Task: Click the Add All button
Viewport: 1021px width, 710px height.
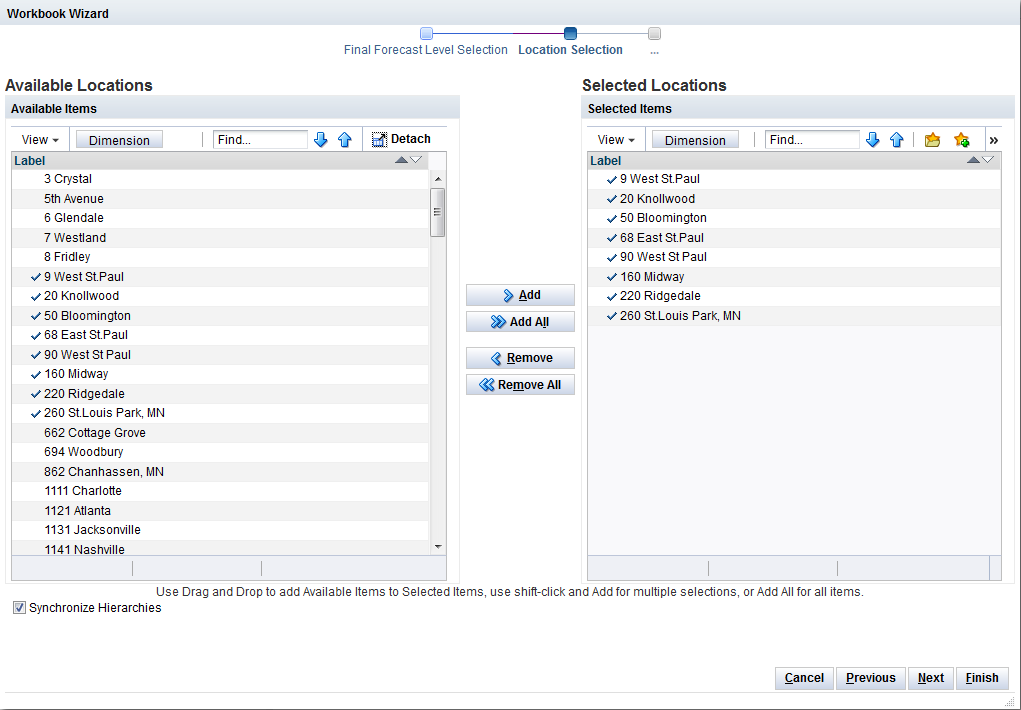Action: click(x=520, y=322)
